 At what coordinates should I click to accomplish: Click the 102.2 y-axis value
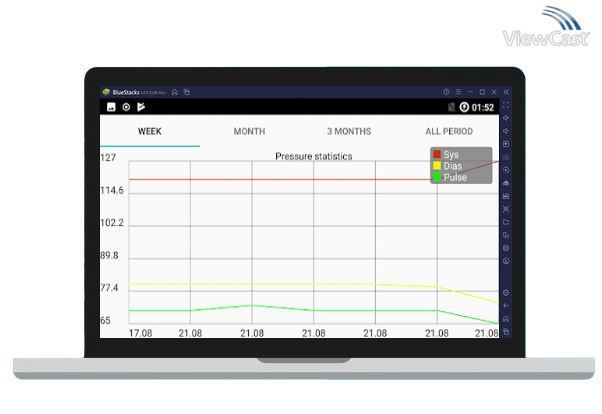[112, 223]
